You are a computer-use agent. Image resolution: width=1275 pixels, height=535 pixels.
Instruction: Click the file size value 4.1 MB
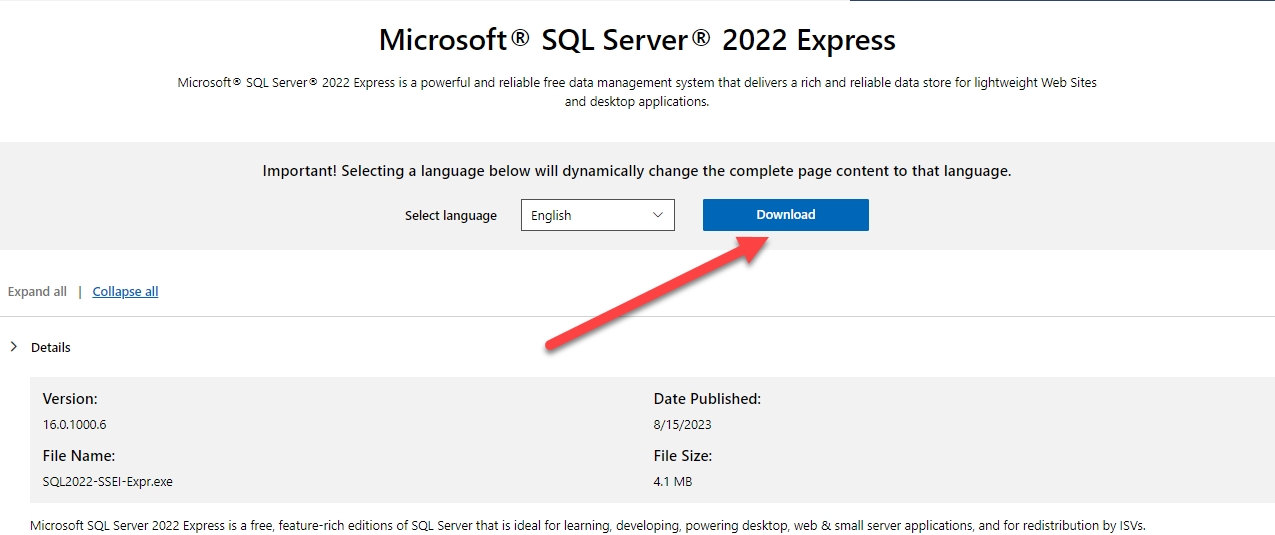(673, 481)
